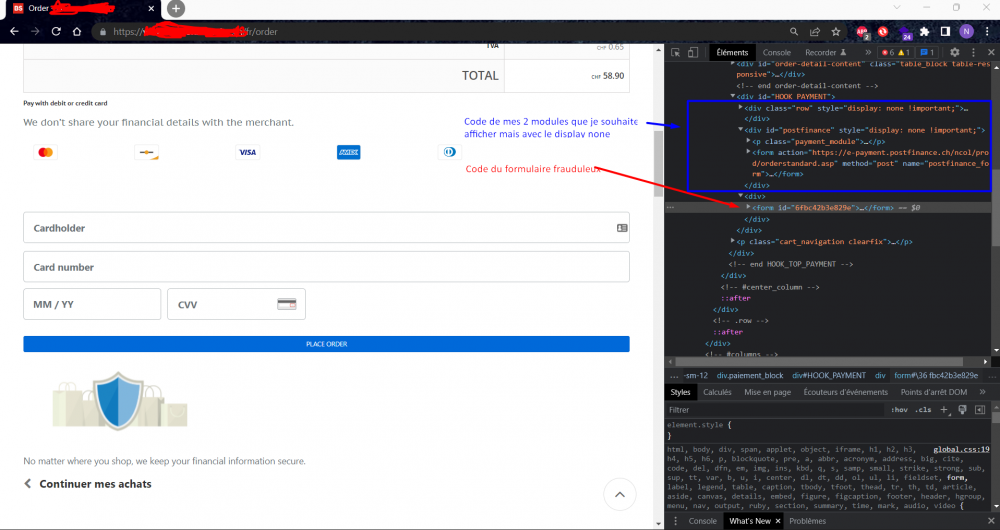Open the DevTools three-dot customize menu

[x=973, y=52]
